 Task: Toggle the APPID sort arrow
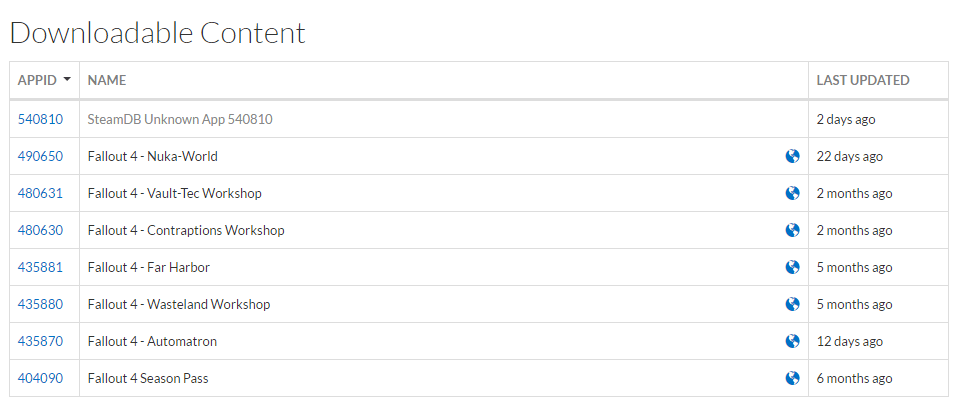tap(67, 80)
